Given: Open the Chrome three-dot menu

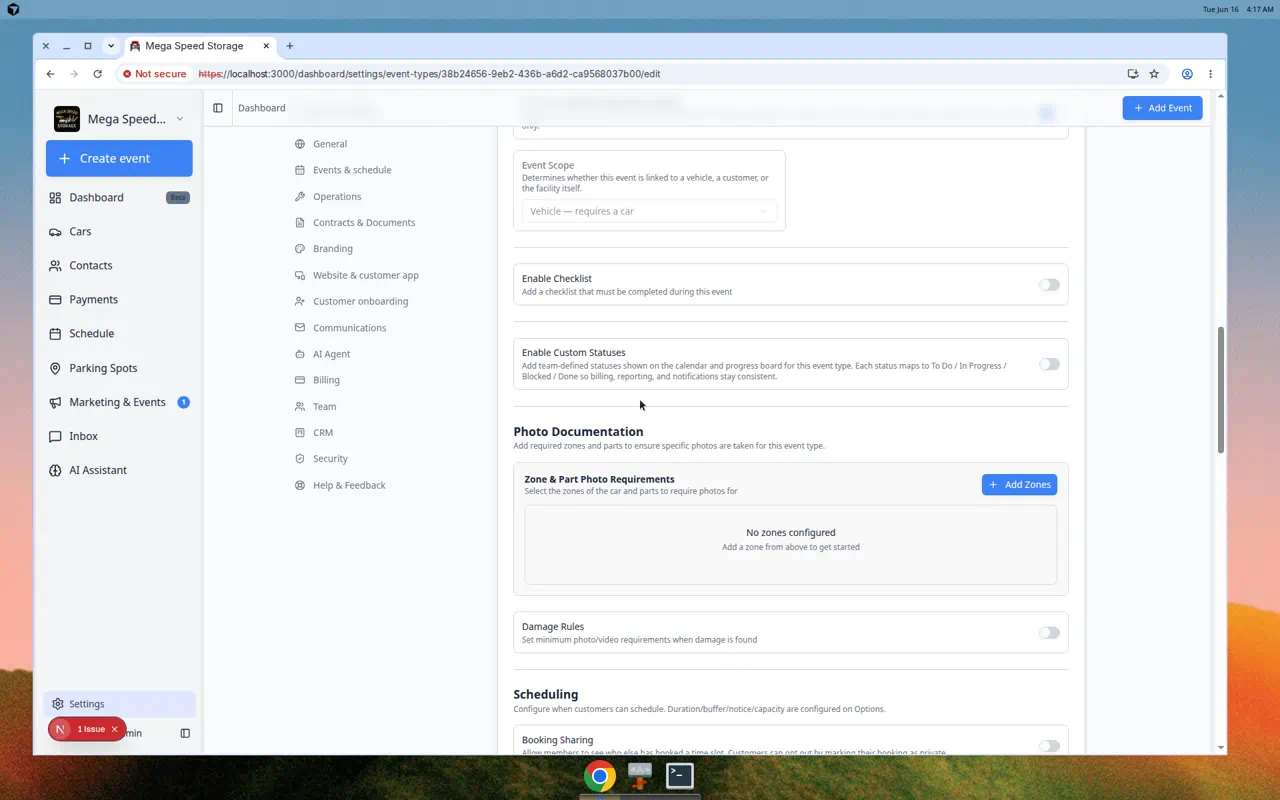Looking at the screenshot, I should tap(1210, 74).
